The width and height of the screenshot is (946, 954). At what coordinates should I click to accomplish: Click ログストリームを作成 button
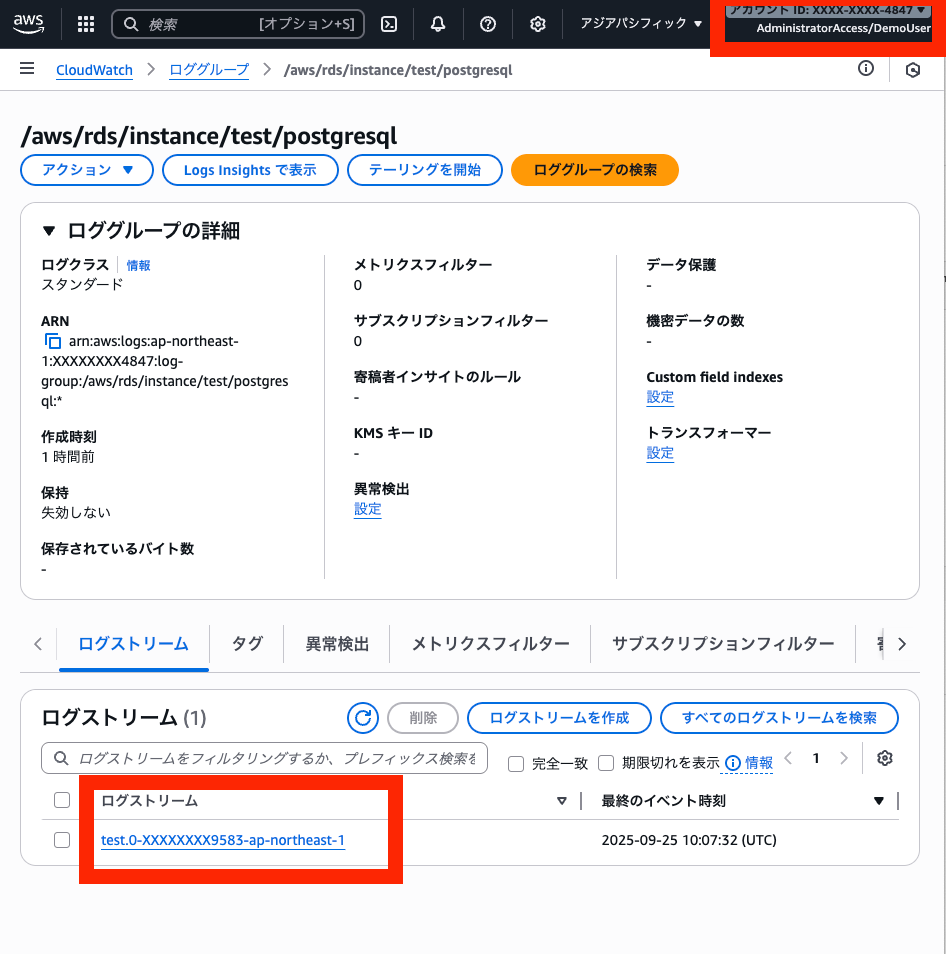559,718
